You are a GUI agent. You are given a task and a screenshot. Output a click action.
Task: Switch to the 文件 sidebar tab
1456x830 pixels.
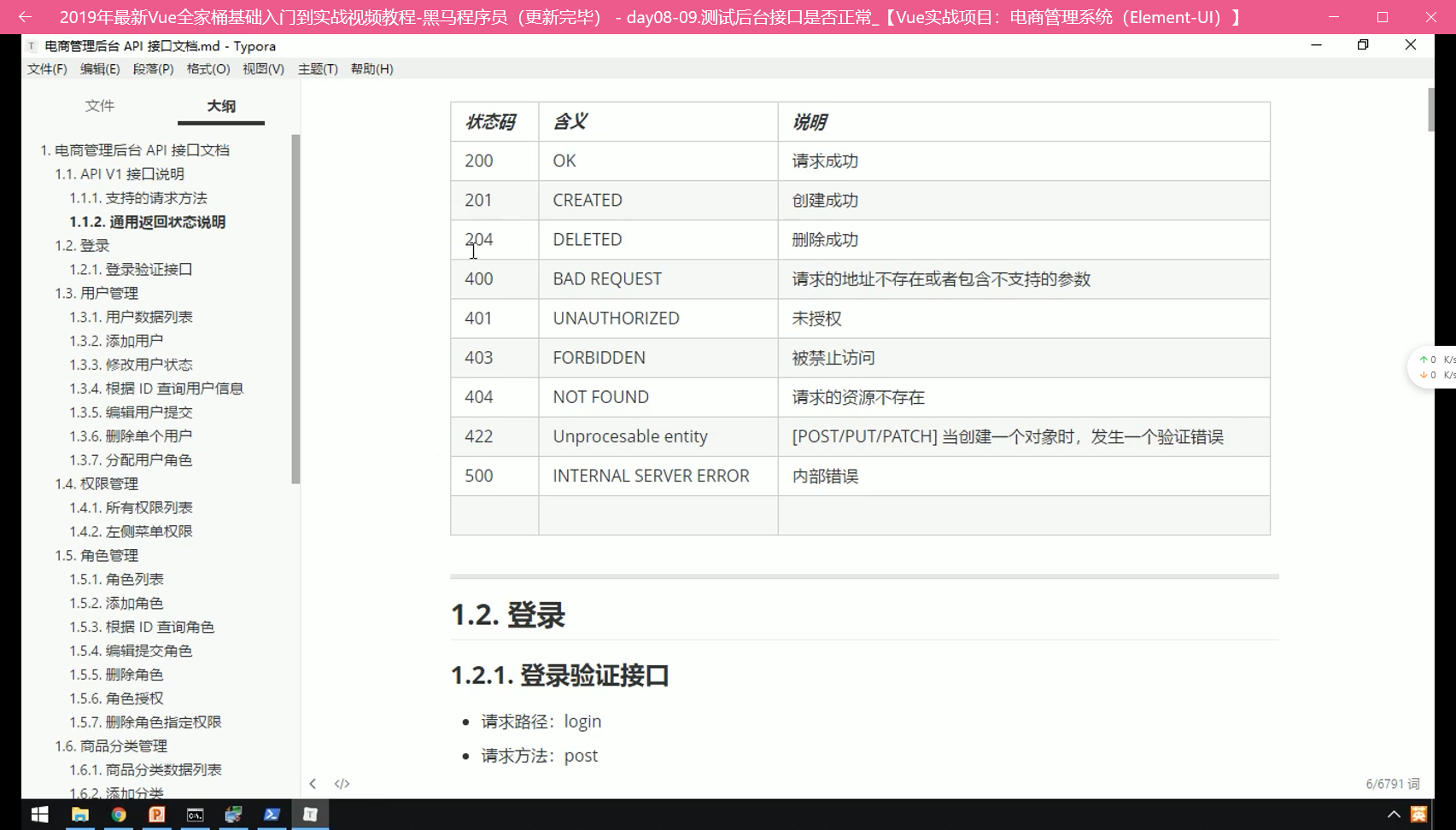pos(100,106)
